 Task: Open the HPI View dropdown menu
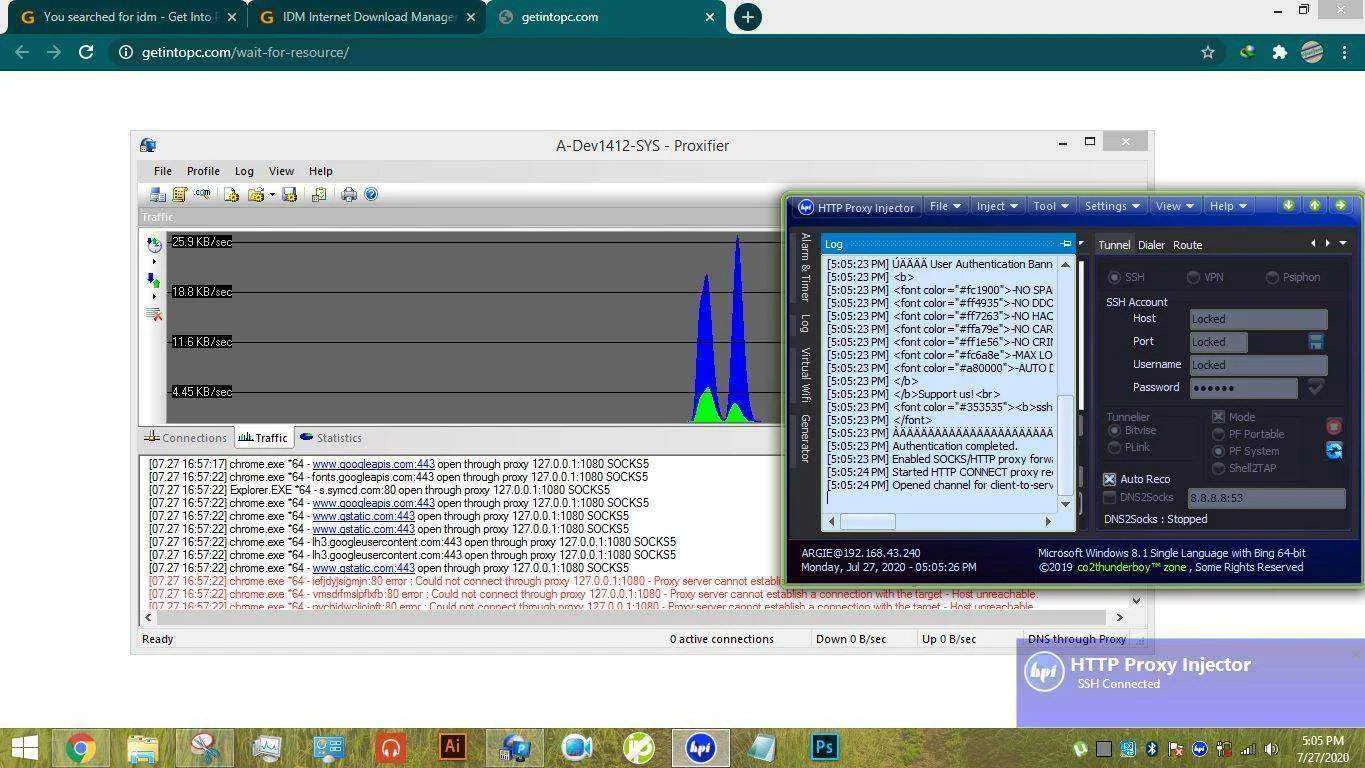tap(1174, 206)
